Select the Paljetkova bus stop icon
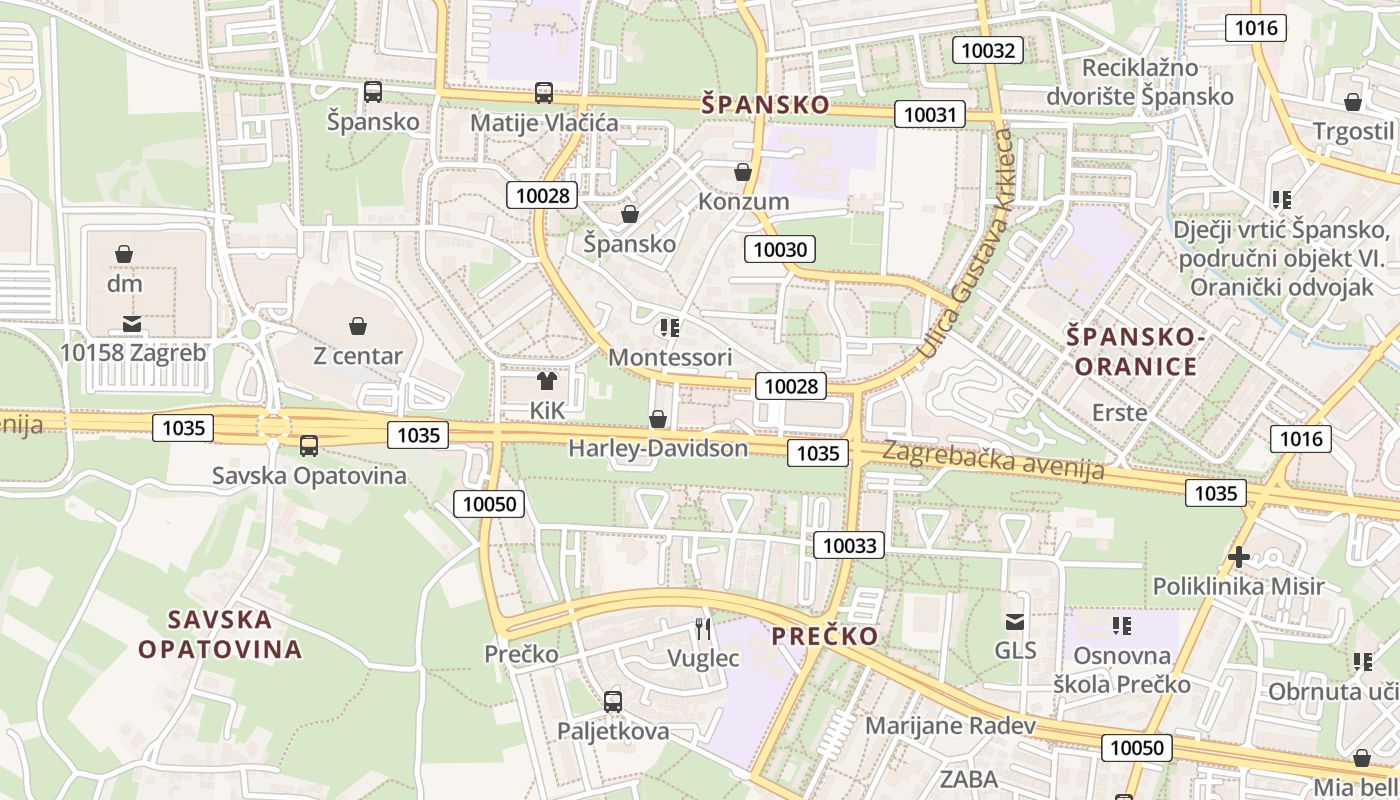 pyautogui.click(x=613, y=702)
